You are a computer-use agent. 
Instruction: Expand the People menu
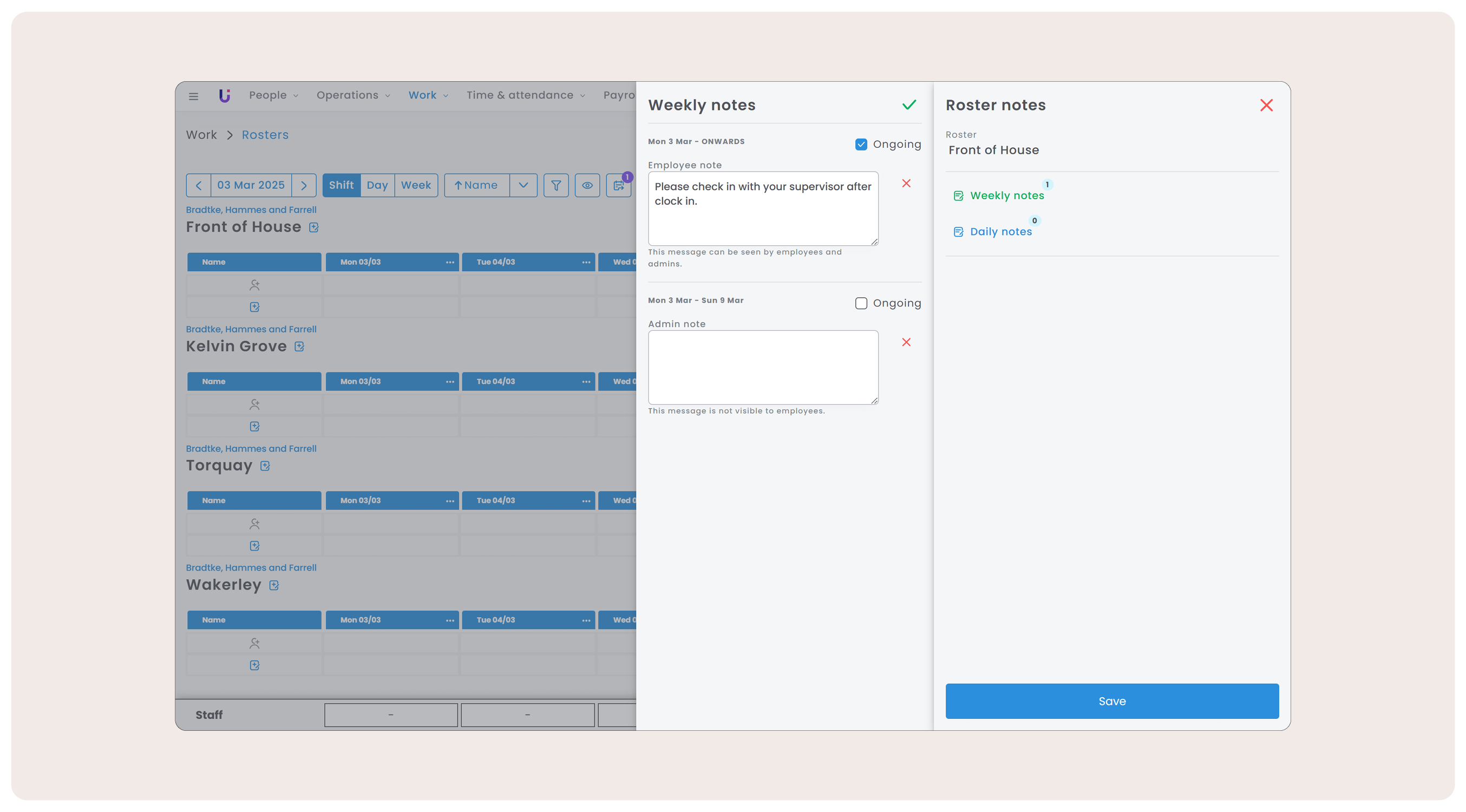[x=273, y=96]
